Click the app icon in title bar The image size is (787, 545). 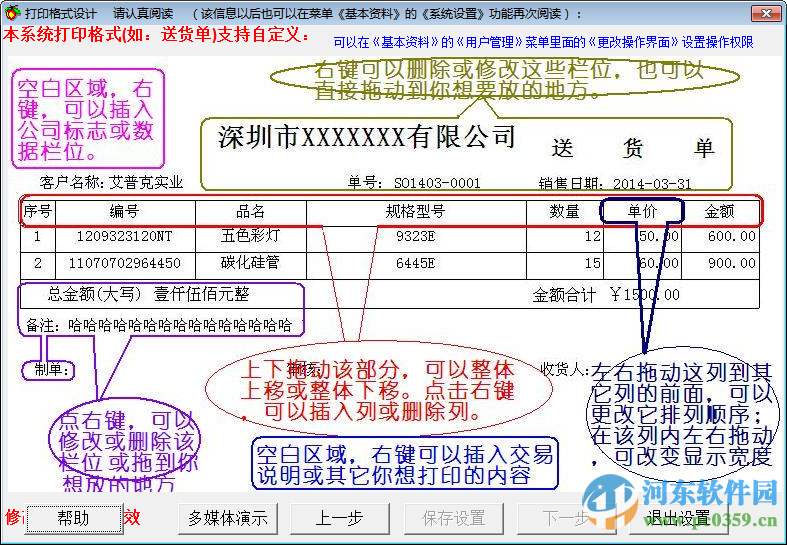point(12,13)
